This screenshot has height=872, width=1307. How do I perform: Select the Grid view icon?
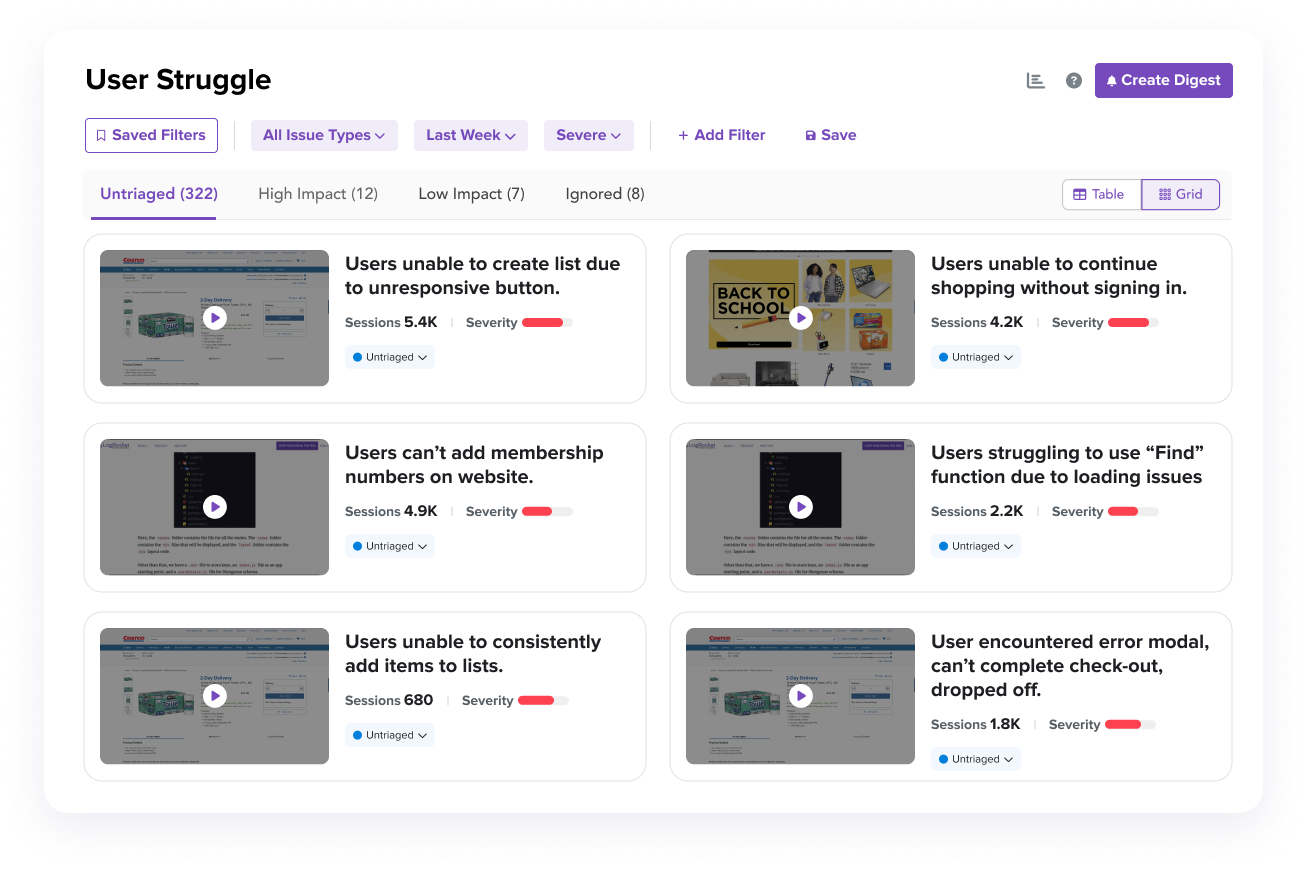[1164, 194]
